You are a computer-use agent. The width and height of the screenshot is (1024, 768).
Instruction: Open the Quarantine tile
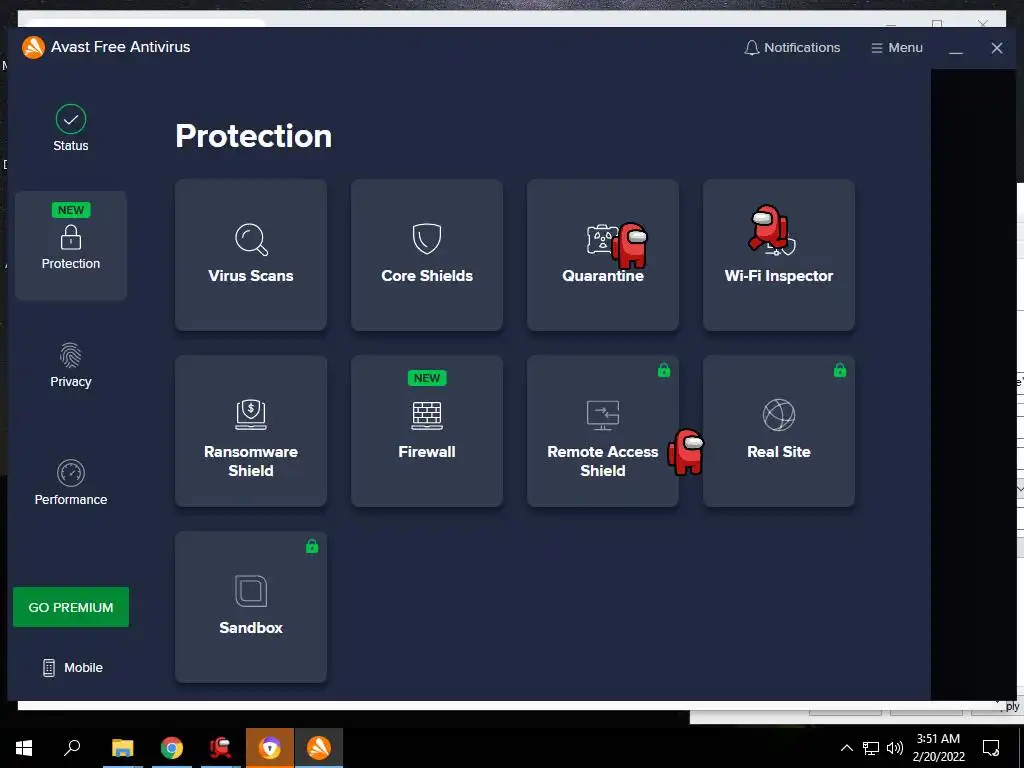click(x=603, y=255)
